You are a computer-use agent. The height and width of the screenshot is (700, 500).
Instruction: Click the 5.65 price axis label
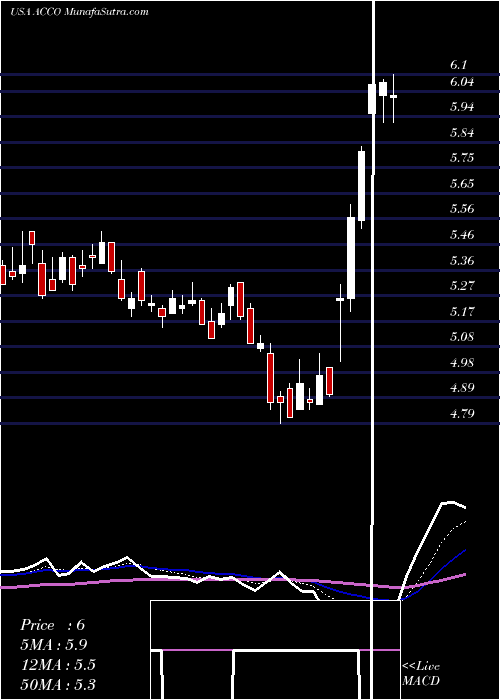tap(462, 183)
